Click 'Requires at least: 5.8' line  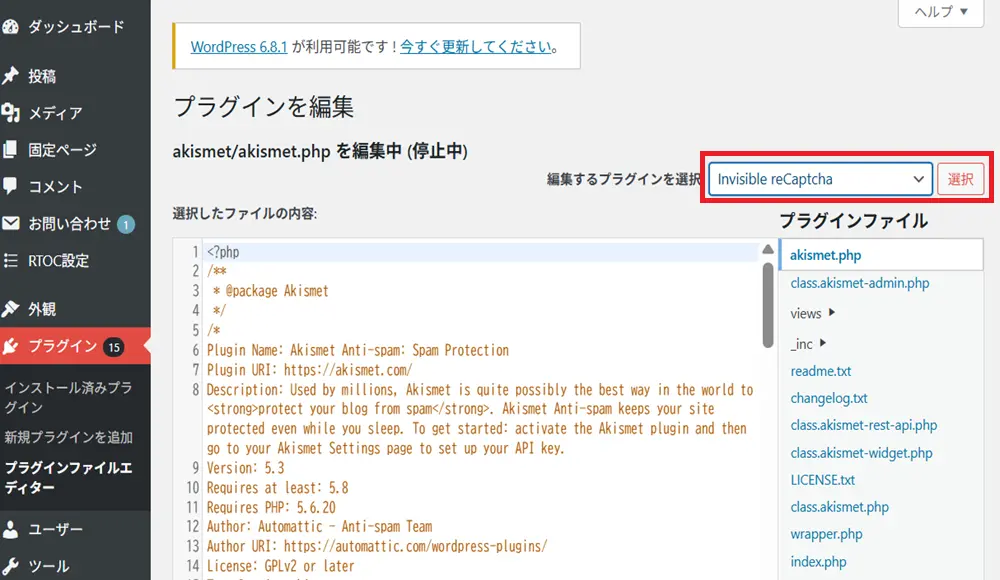click(x=277, y=488)
